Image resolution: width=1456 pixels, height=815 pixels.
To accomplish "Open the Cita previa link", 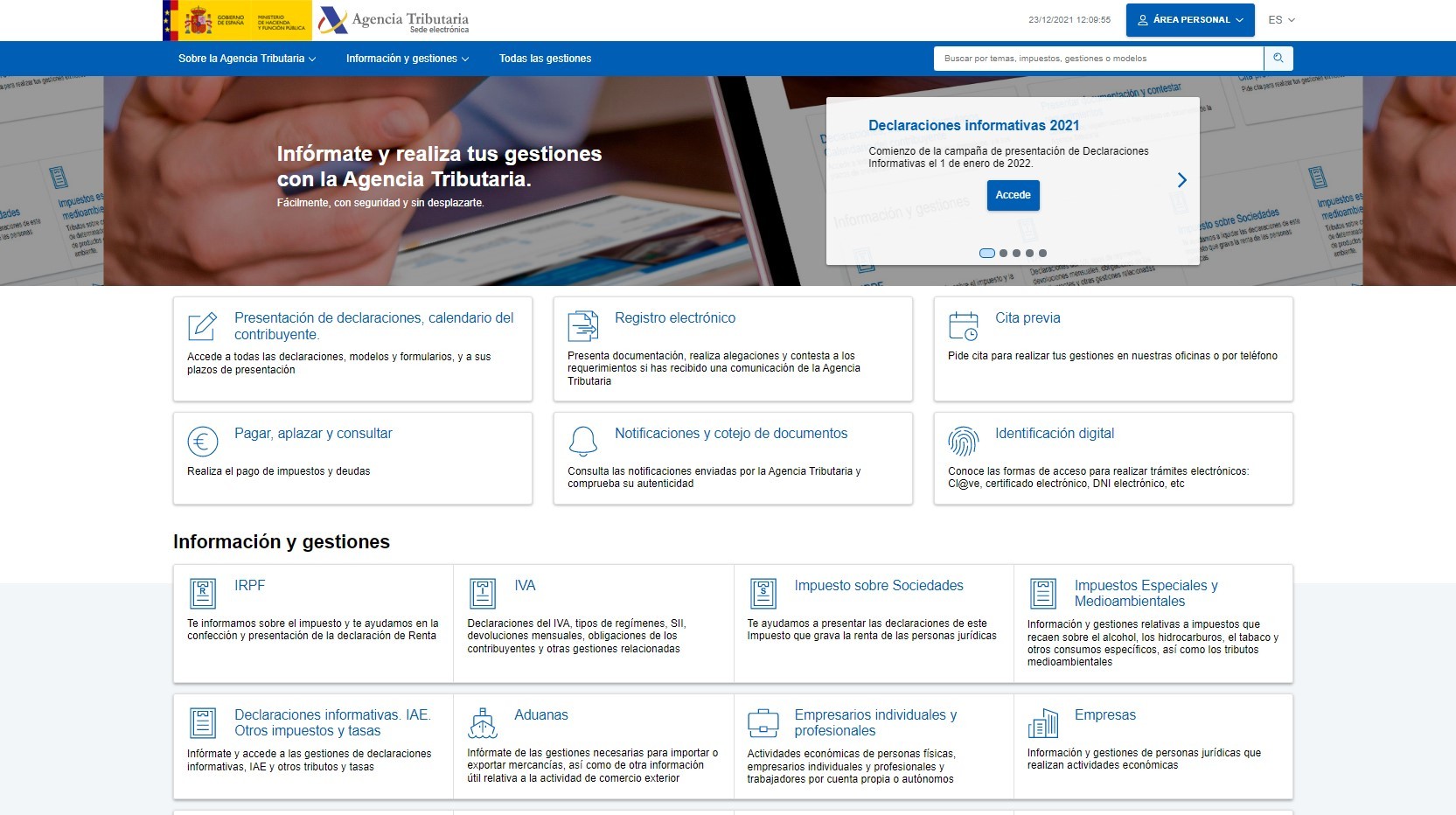I will tap(1028, 318).
